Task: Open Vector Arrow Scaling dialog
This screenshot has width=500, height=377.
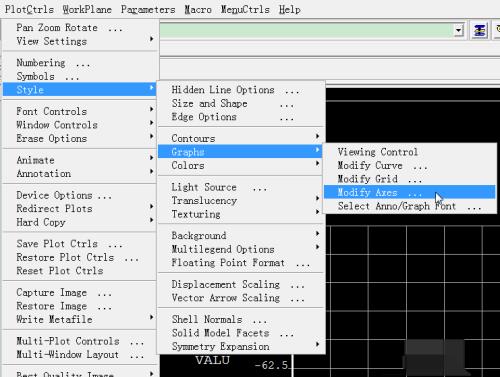Action: pyautogui.click(x=241, y=298)
